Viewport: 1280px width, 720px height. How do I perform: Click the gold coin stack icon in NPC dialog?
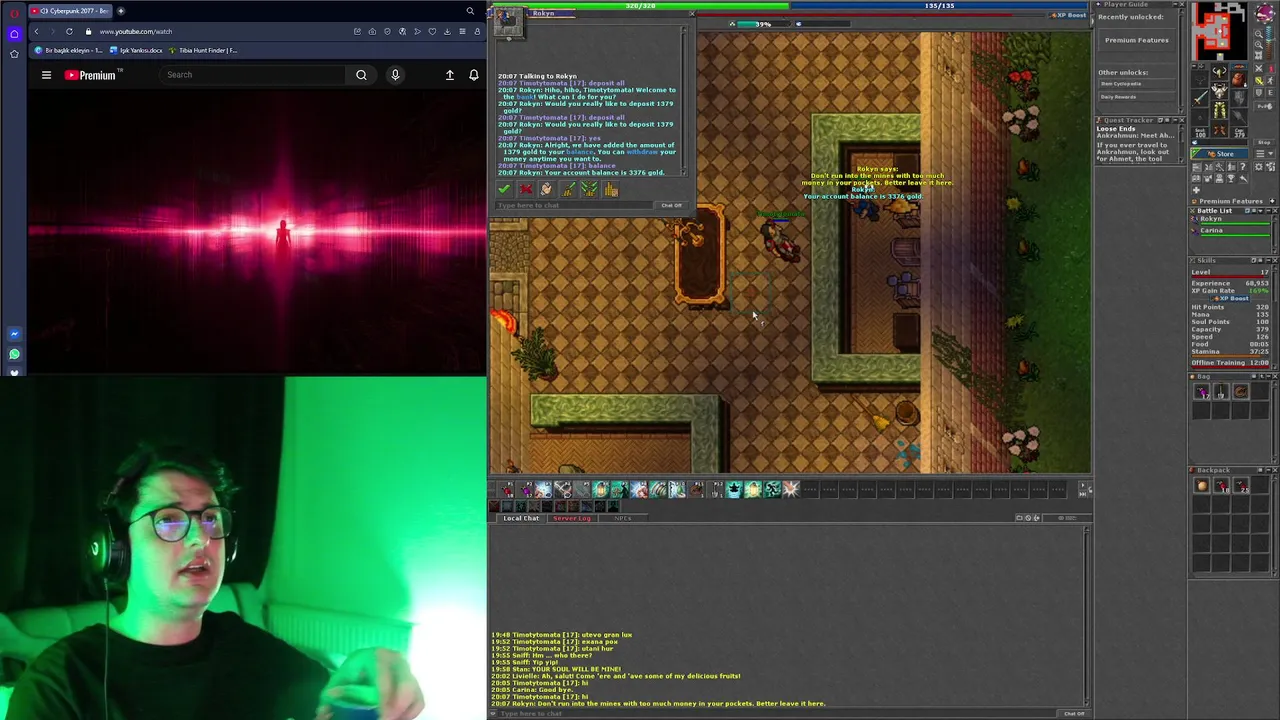pos(611,189)
